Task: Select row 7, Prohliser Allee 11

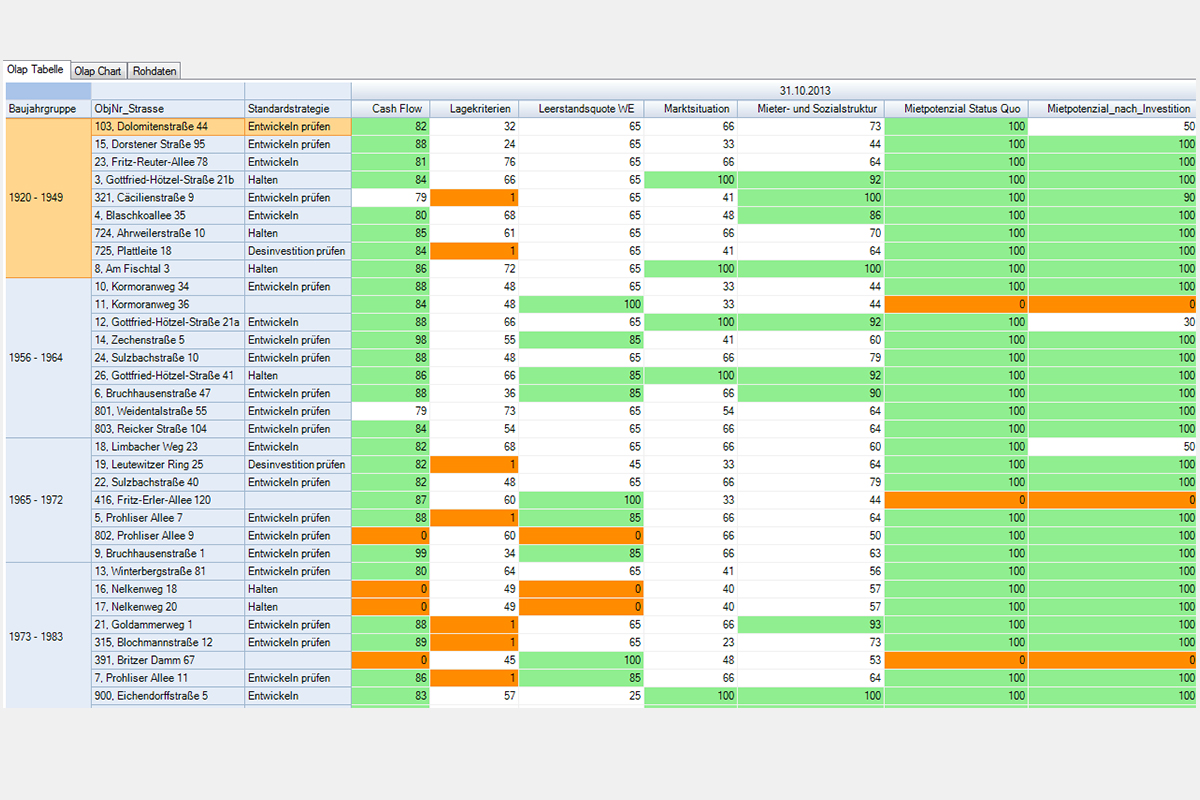Action: [x=168, y=678]
